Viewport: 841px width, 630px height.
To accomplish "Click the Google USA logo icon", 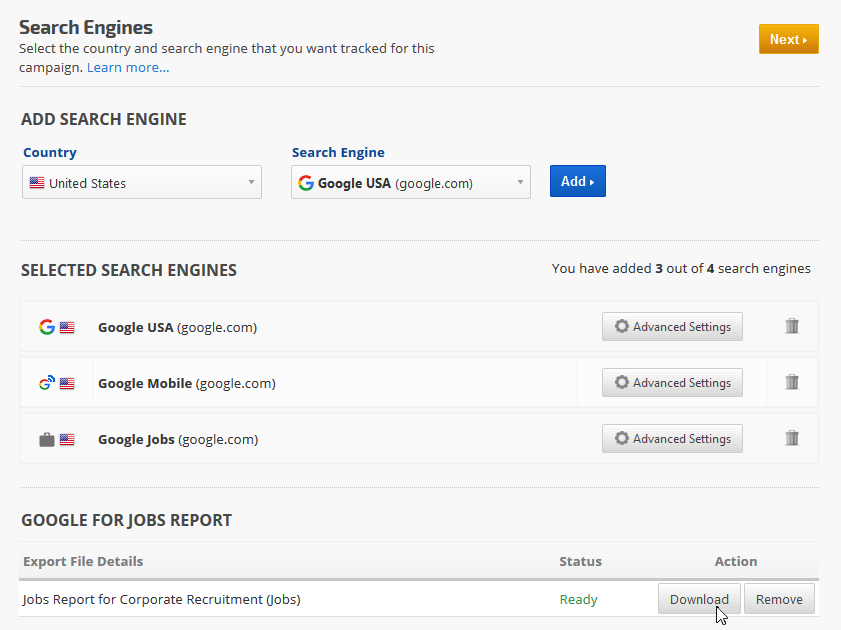I will (46, 327).
